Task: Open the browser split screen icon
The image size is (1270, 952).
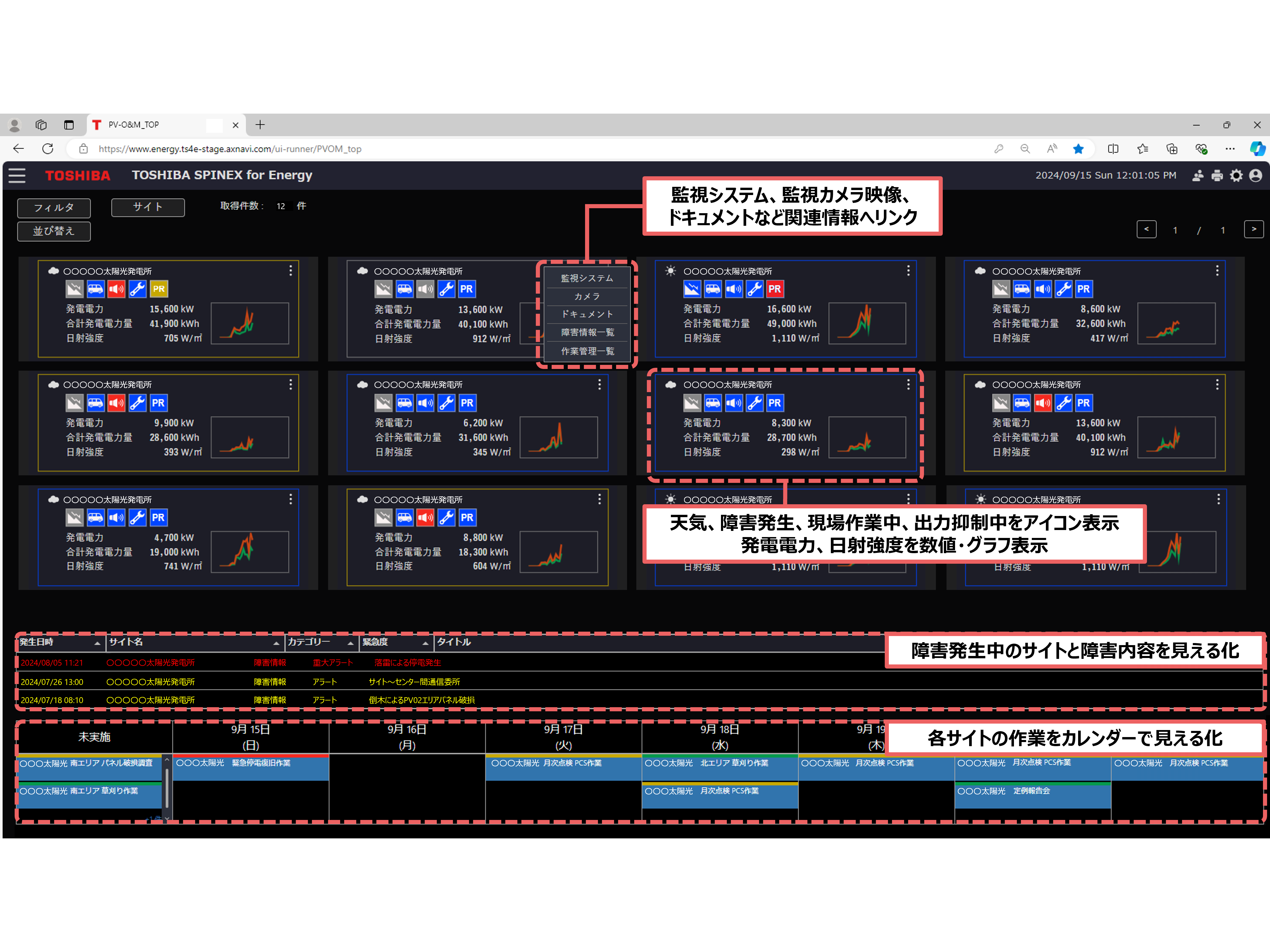Action: [1113, 149]
